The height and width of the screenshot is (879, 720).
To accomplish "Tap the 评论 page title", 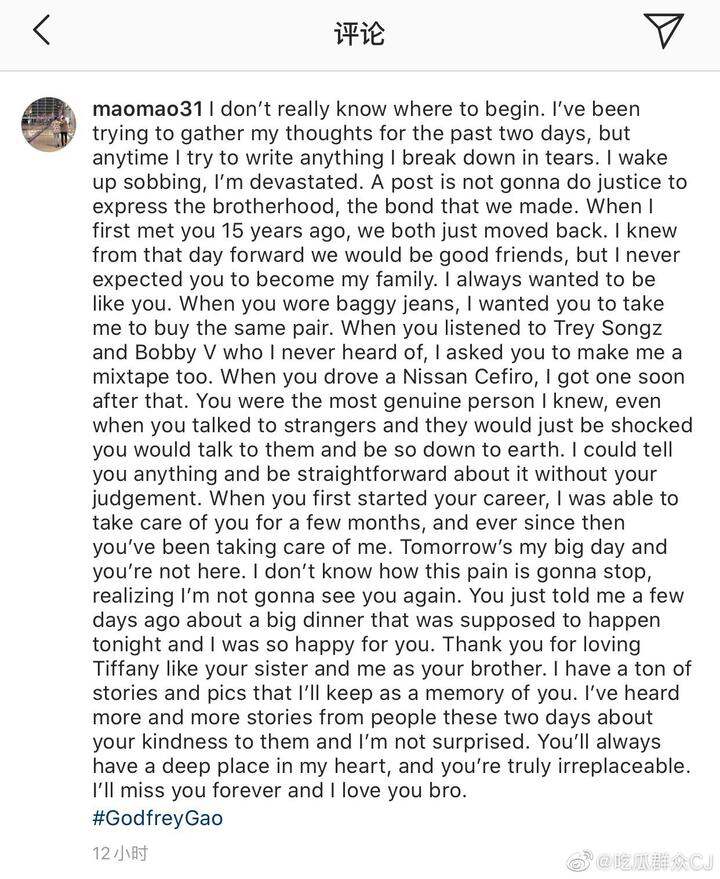I will tap(359, 33).
